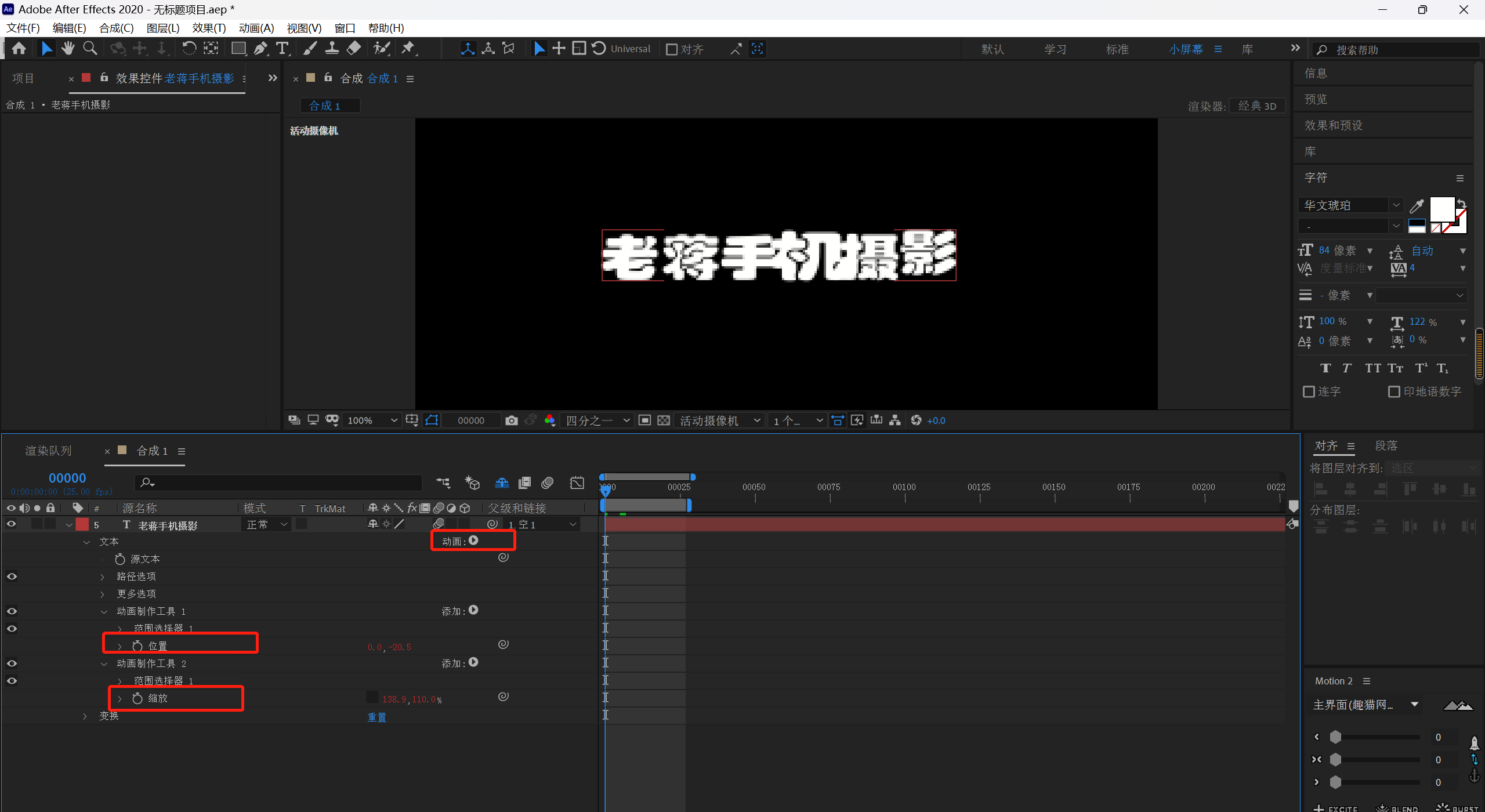The height and width of the screenshot is (812, 1485).
Task: Toggle eye for 动画制作工具 2
Action: pos(11,663)
